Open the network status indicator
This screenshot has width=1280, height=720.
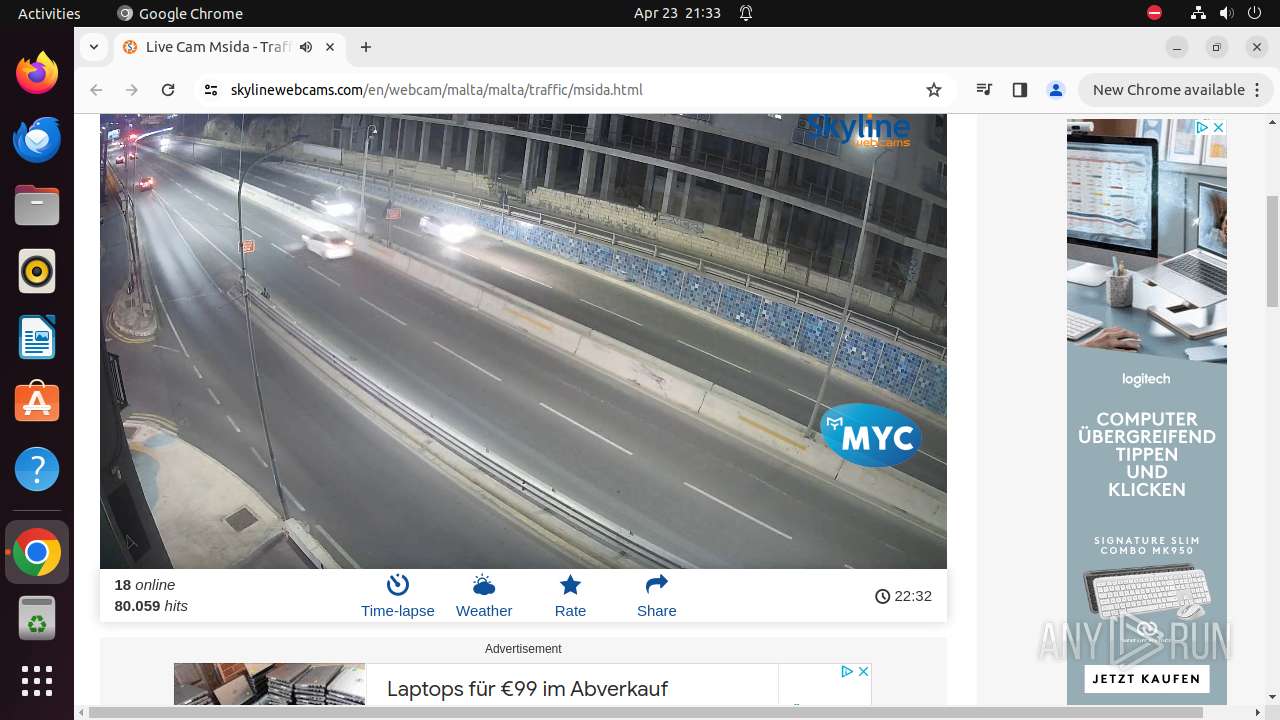1198,13
